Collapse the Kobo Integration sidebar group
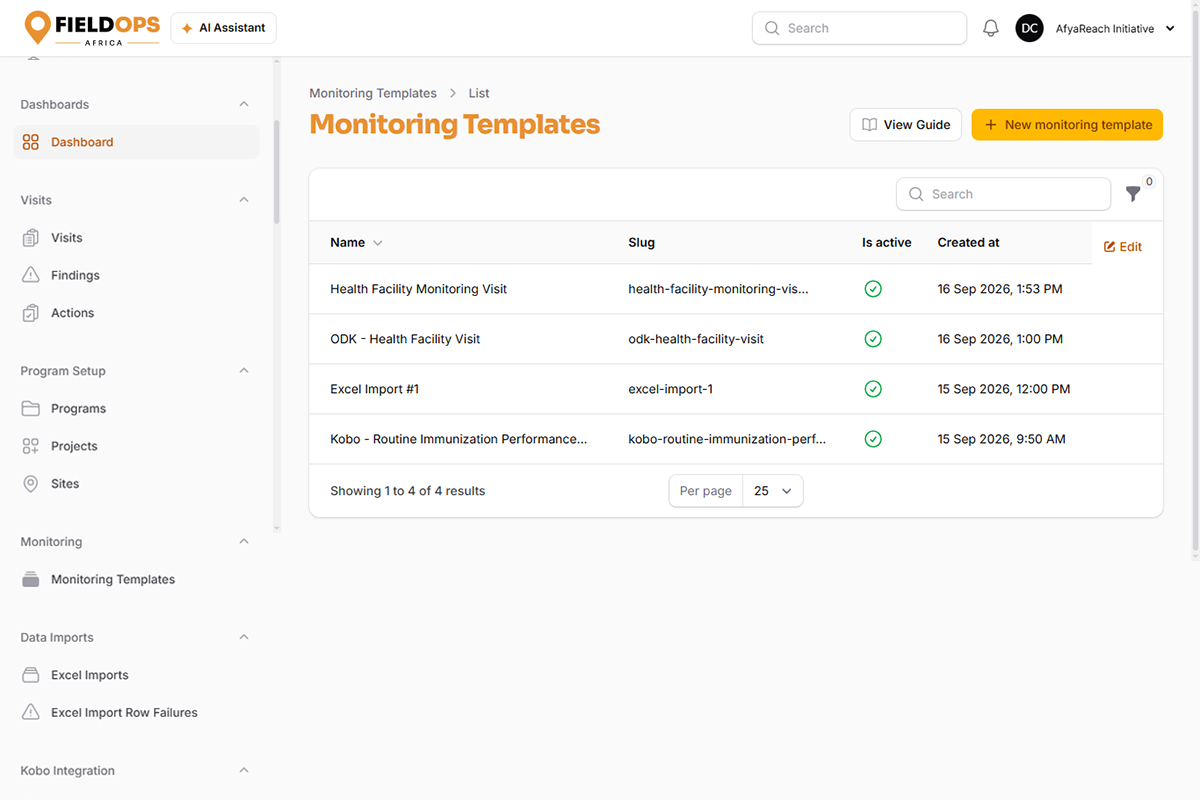 coord(244,771)
